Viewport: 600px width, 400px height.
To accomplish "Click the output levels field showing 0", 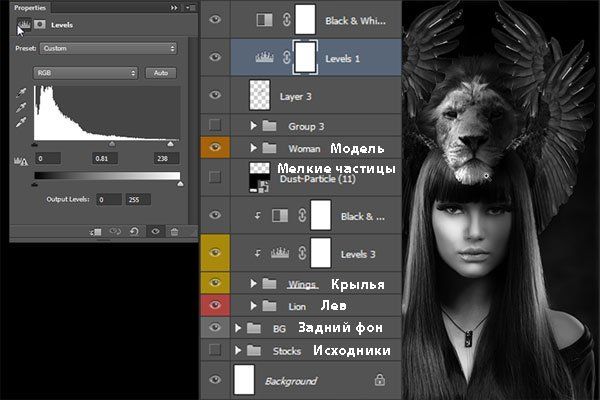I will 109,199.
